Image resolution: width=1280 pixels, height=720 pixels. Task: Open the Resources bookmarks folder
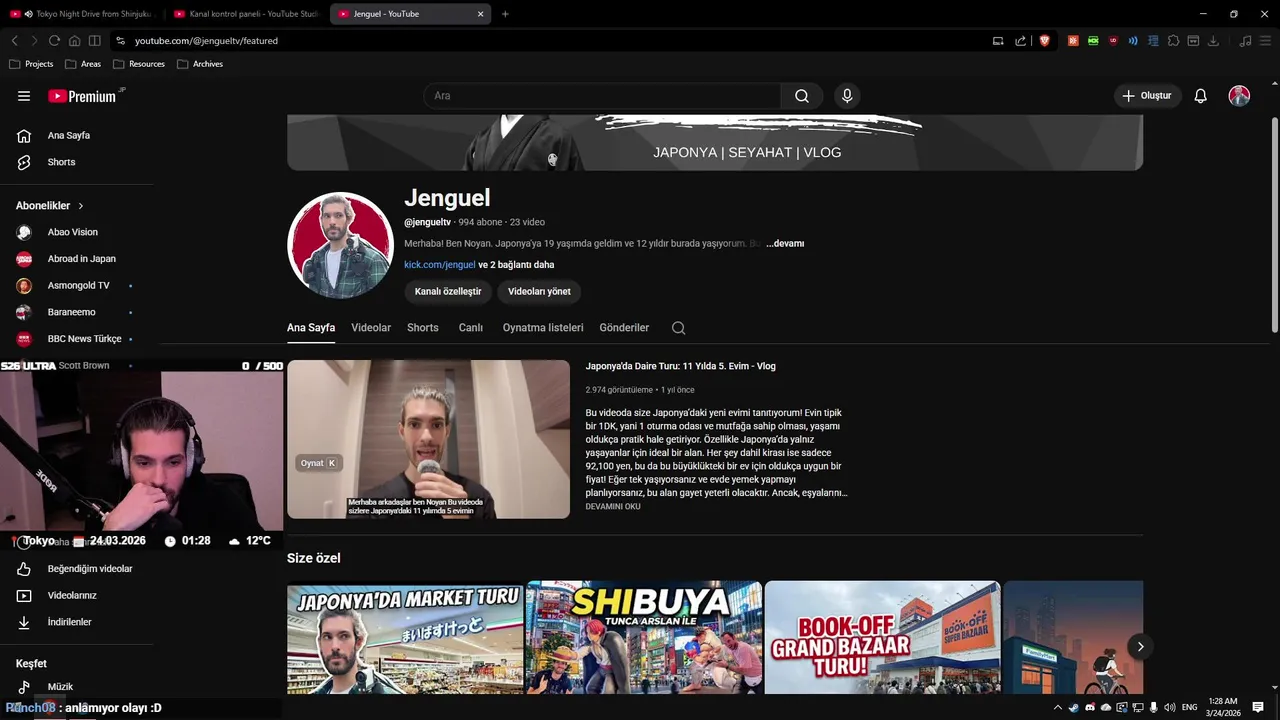(138, 64)
